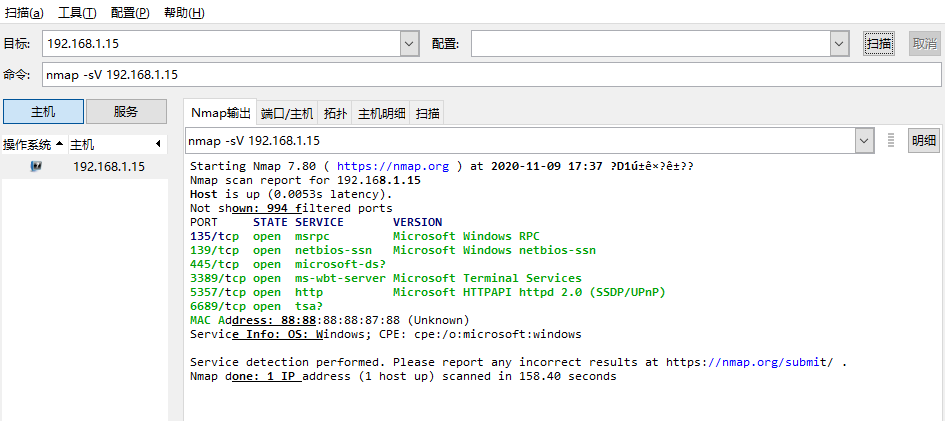The image size is (945, 421).
Task: Switch to the 拓扑 tab
Action: pos(336,113)
